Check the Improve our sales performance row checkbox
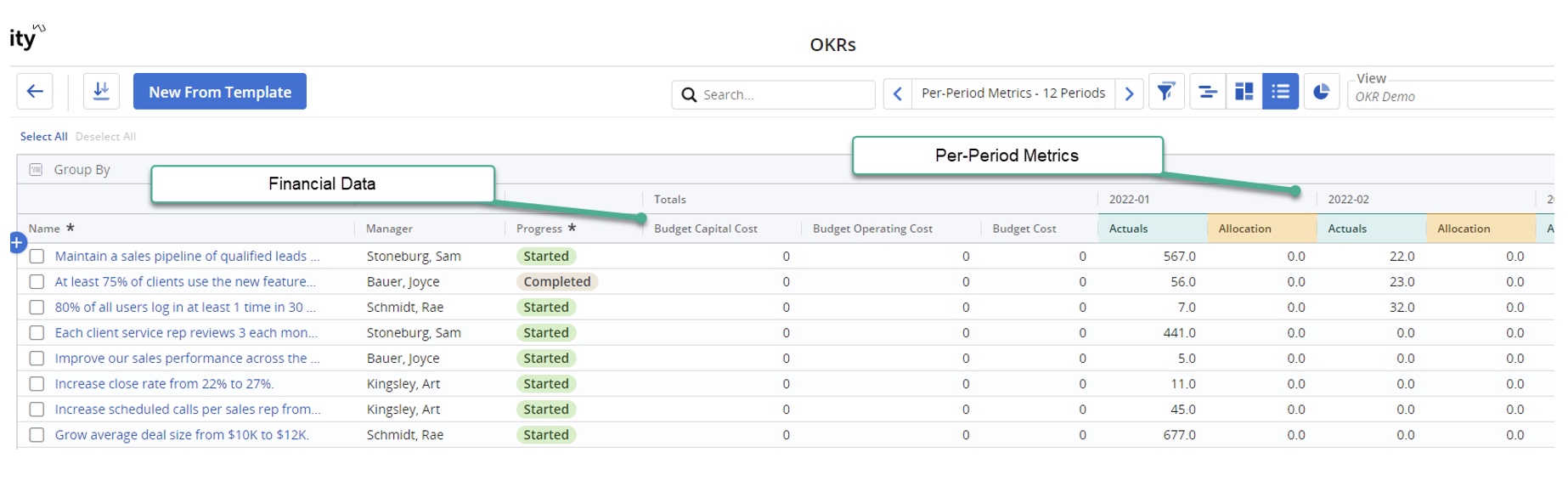1568x486 pixels. (37, 358)
